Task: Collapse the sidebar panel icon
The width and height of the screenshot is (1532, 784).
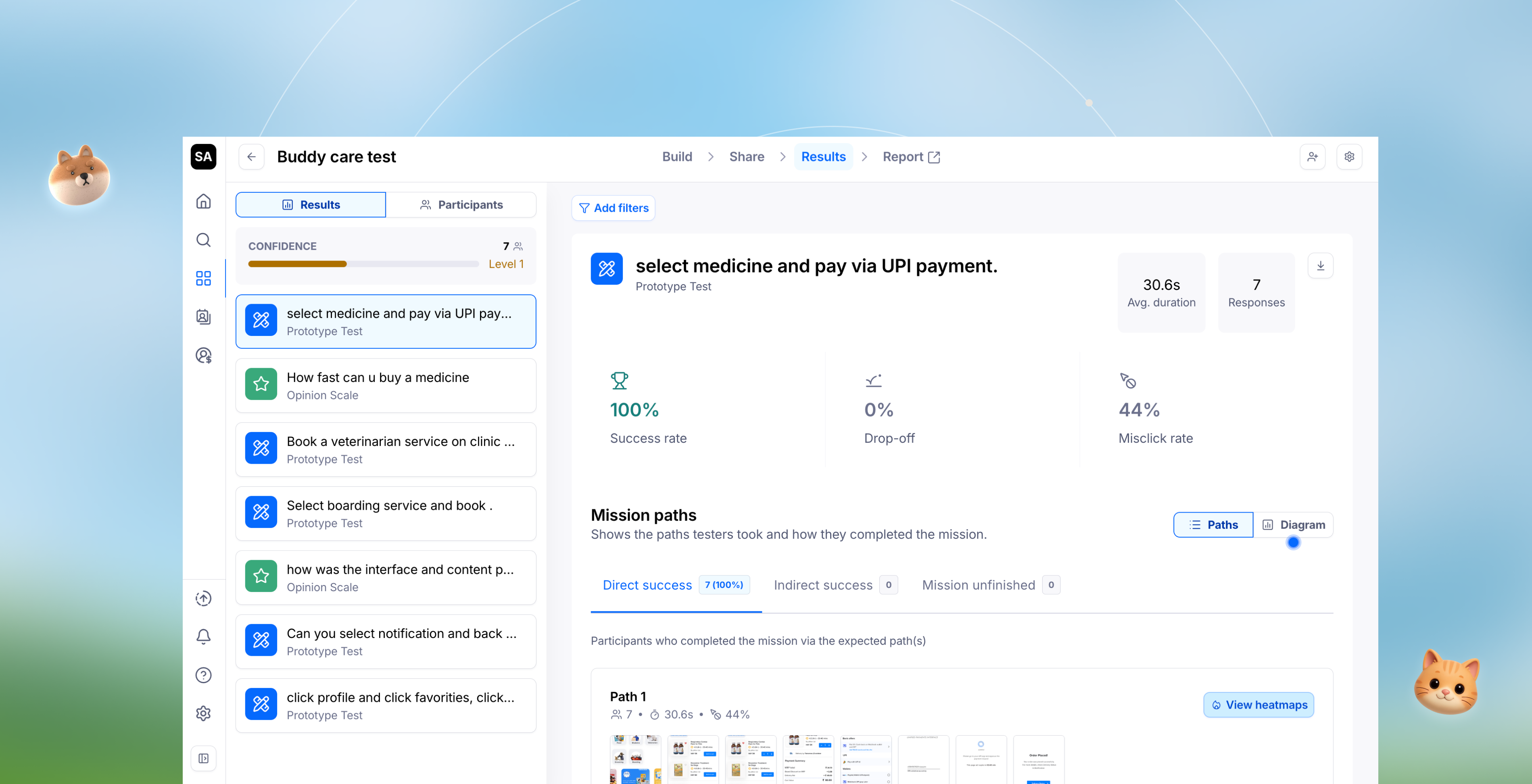Action: 203,759
